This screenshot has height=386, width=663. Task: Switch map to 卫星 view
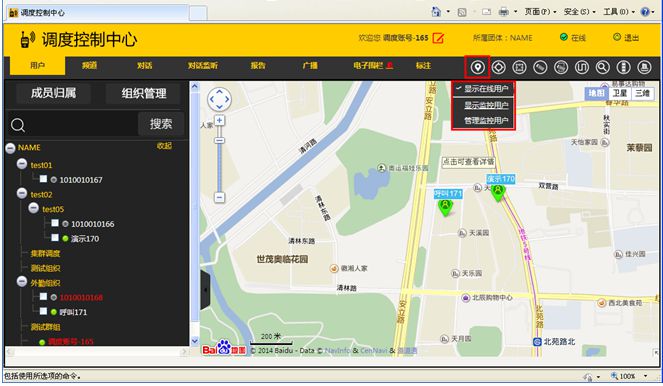620,93
